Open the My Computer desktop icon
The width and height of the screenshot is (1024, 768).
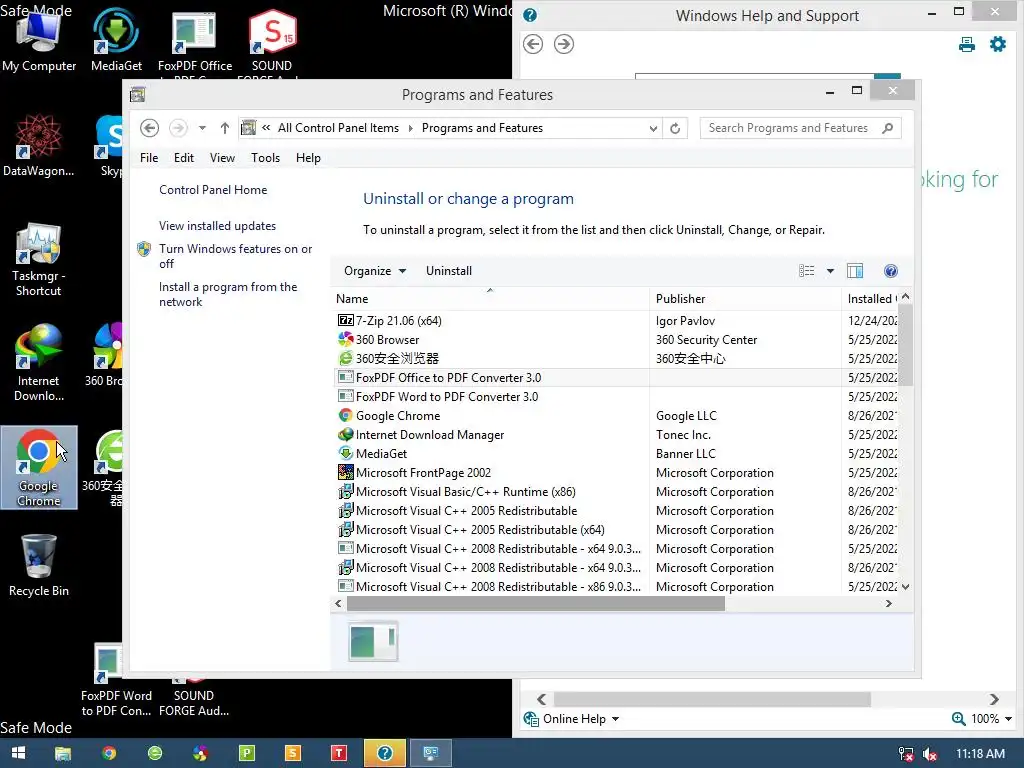[39, 40]
